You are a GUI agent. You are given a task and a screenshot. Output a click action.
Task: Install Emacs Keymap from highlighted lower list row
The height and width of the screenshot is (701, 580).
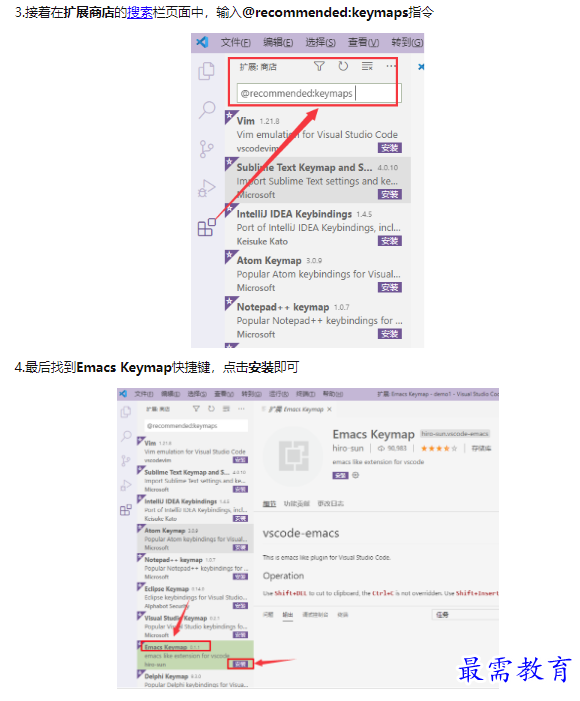pyautogui.click(x=241, y=664)
